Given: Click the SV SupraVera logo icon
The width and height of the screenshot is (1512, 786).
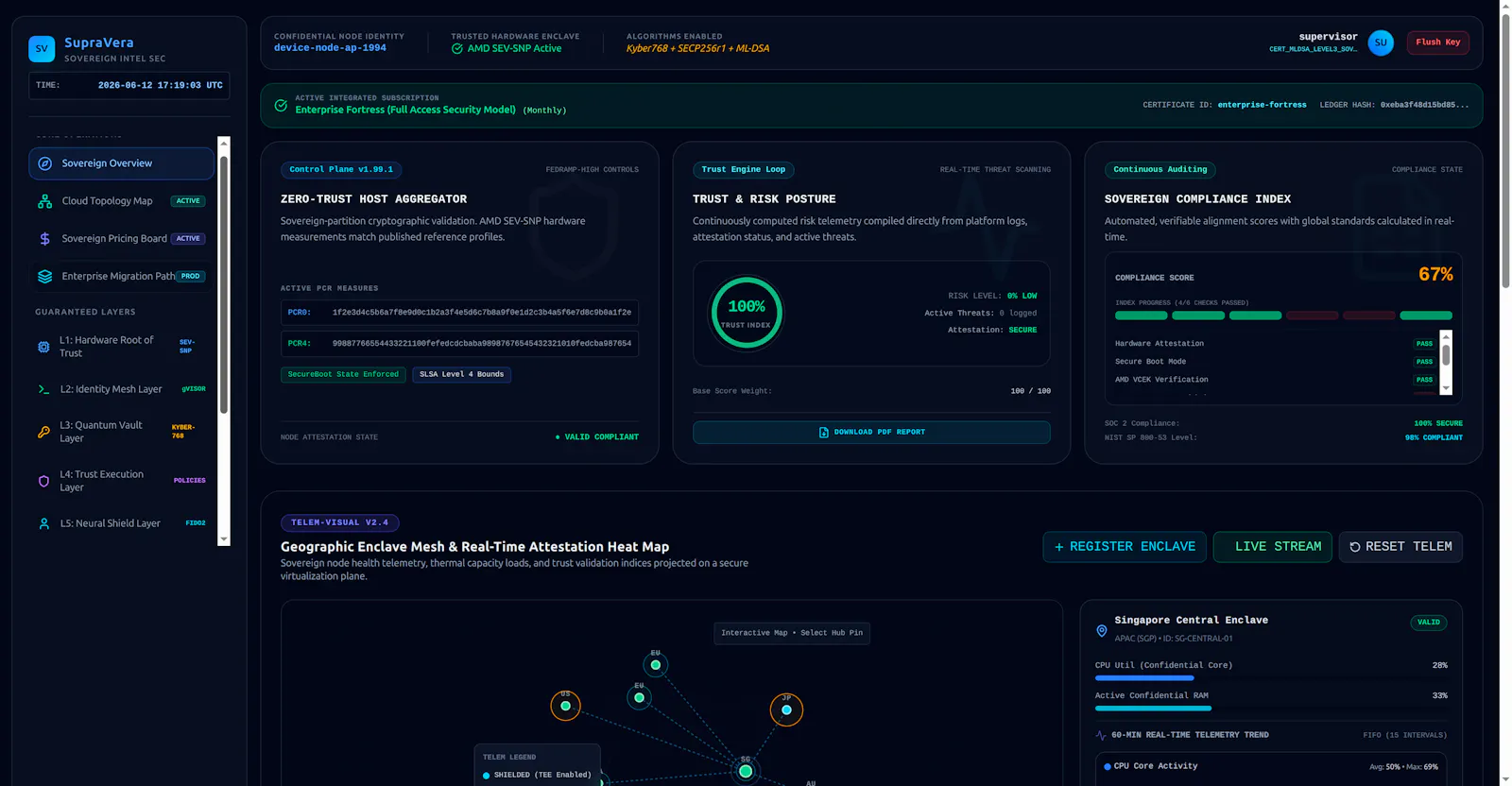Looking at the screenshot, I should (42, 49).
